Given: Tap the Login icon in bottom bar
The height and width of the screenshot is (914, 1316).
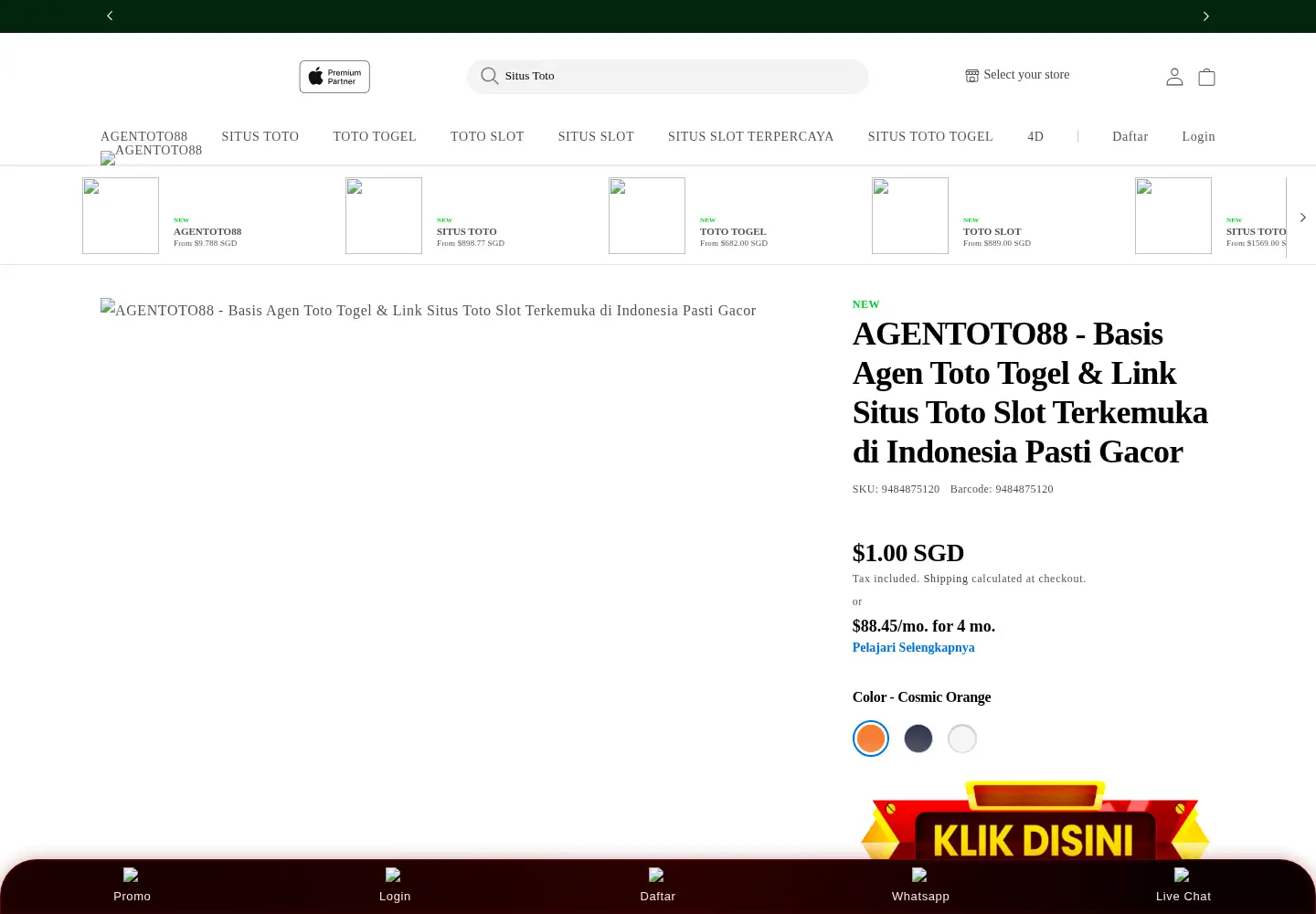Looking at the screenshot, I should coord(394,875).
